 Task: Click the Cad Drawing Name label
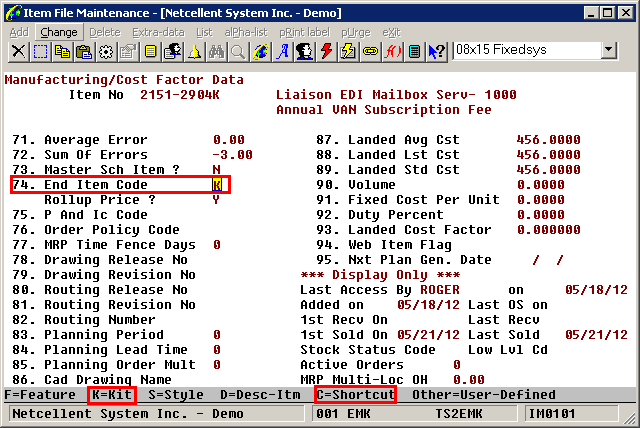click(x=108, y=380)
